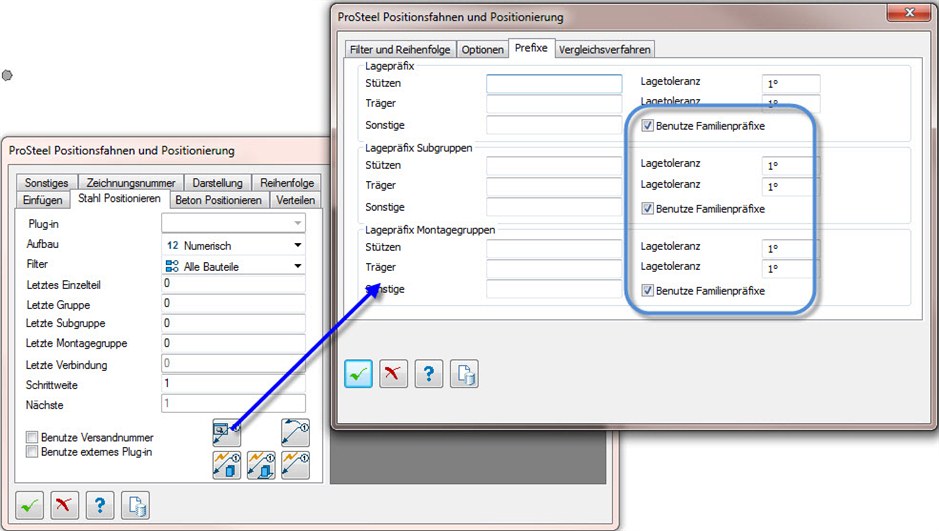Click Subgruppen Träger input field

point(554,186)
